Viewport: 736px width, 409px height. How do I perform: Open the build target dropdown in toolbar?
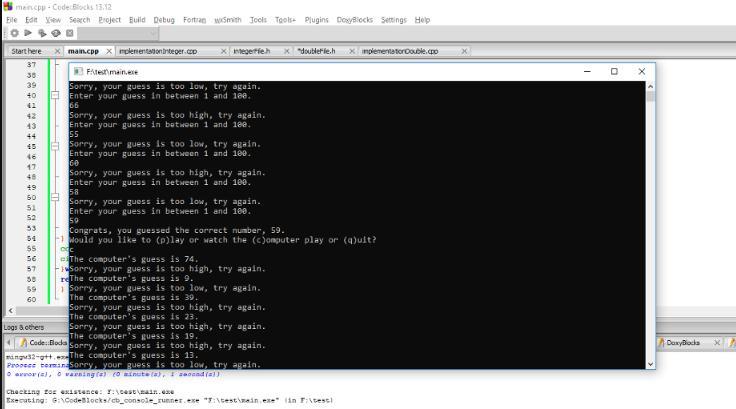click(x=118, y=33)
